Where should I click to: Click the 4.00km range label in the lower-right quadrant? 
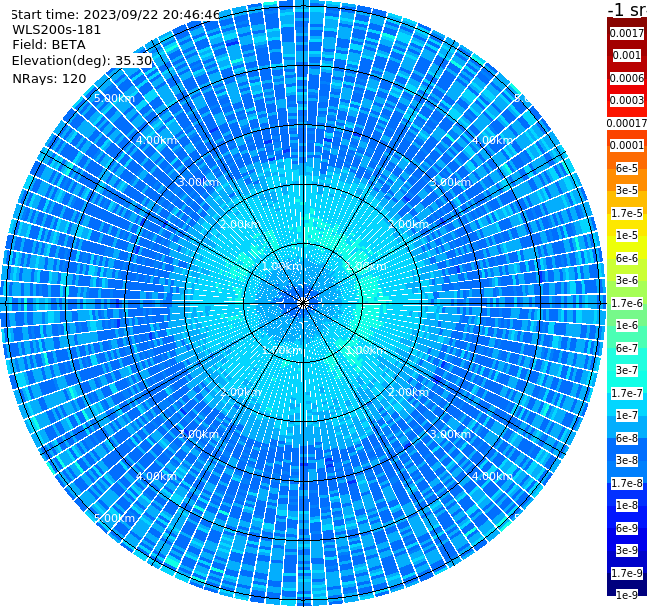[x=492, y=476]
